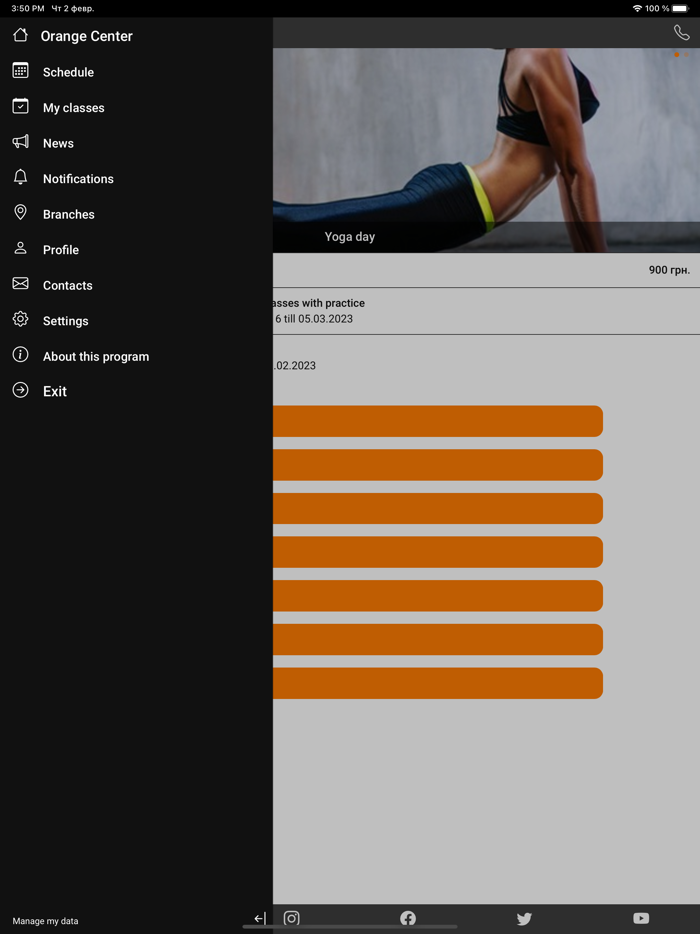Tap the 900 грн. price text

coord(669,270)
